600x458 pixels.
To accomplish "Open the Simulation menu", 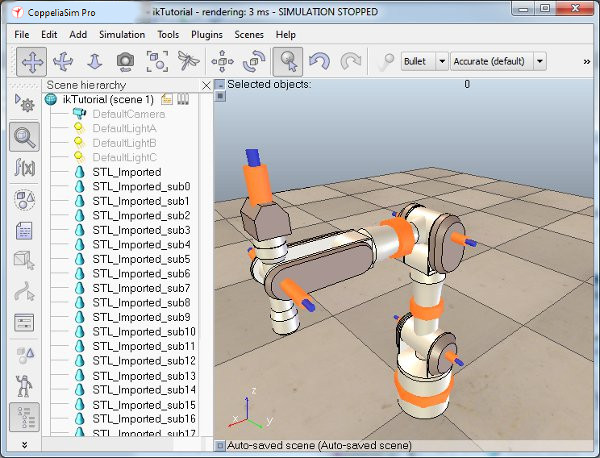I will (x=122, y=34).
